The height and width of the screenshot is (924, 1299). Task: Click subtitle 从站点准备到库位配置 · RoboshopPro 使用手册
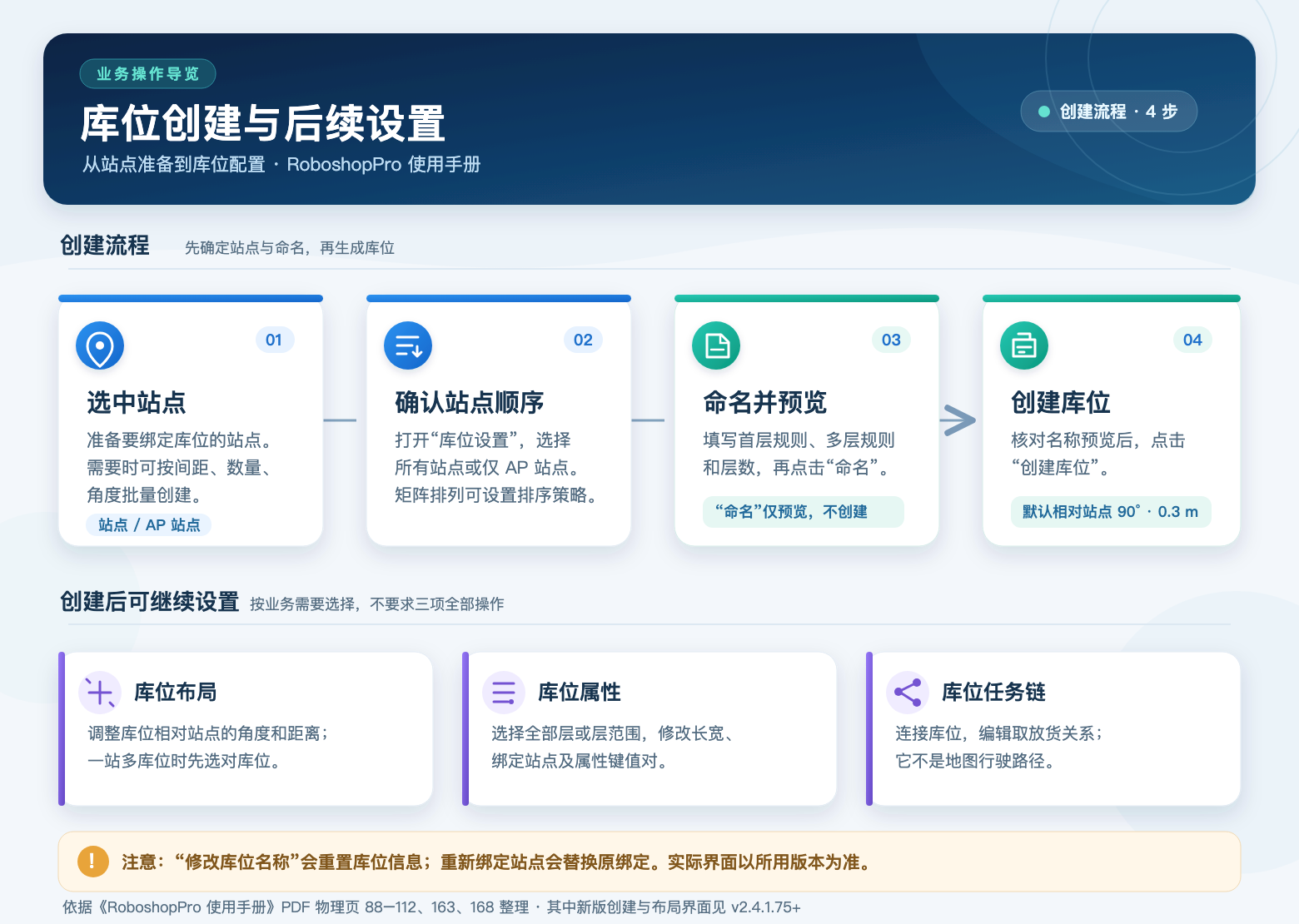pyautogui.click(x=281, y=165)
